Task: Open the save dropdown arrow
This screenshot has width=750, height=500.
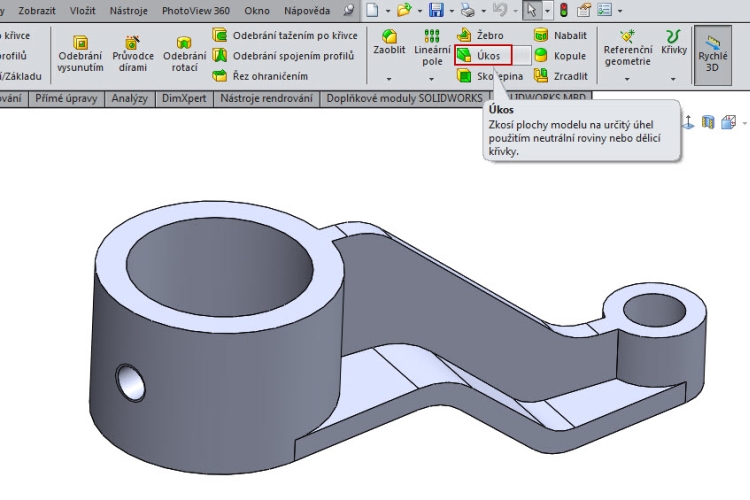Action: 452,11
